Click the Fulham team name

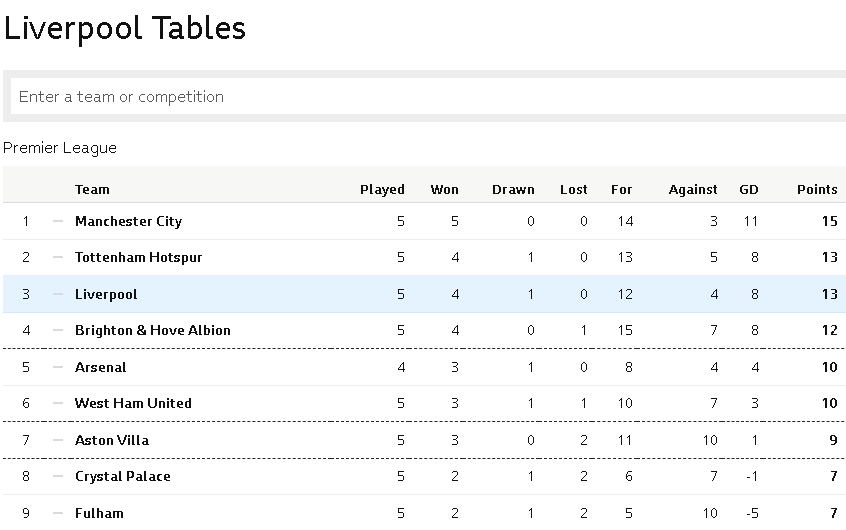click(x=99, y=513)
